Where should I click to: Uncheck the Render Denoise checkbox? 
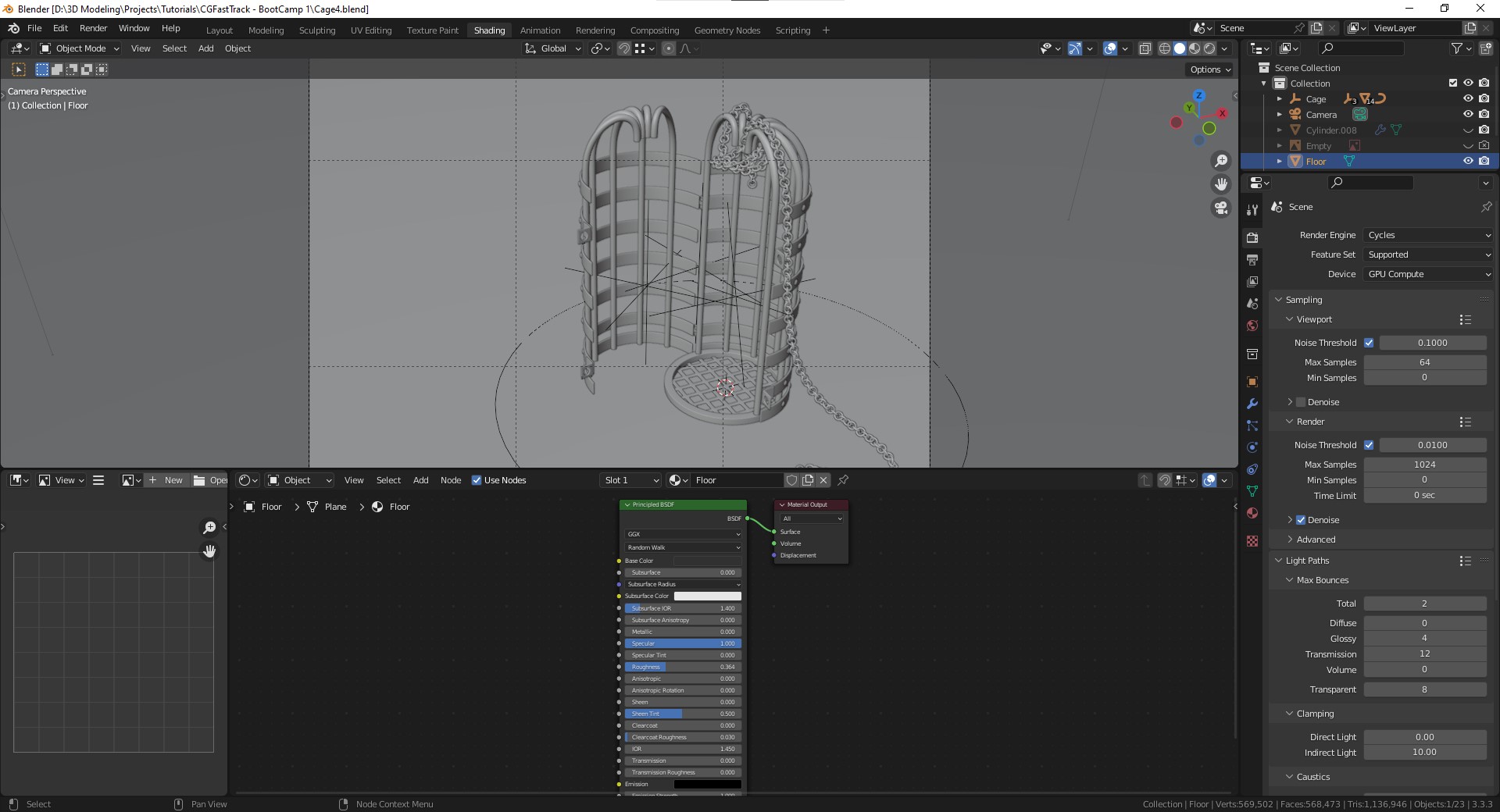tap(1301, 520)
